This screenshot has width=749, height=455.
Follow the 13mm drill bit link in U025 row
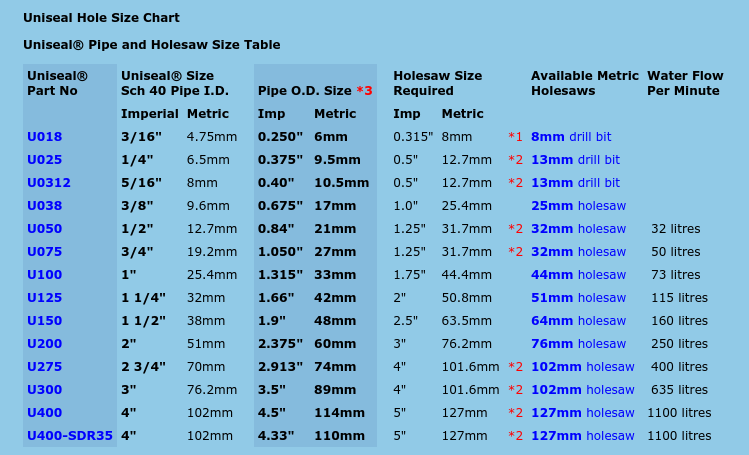point(575,160)
